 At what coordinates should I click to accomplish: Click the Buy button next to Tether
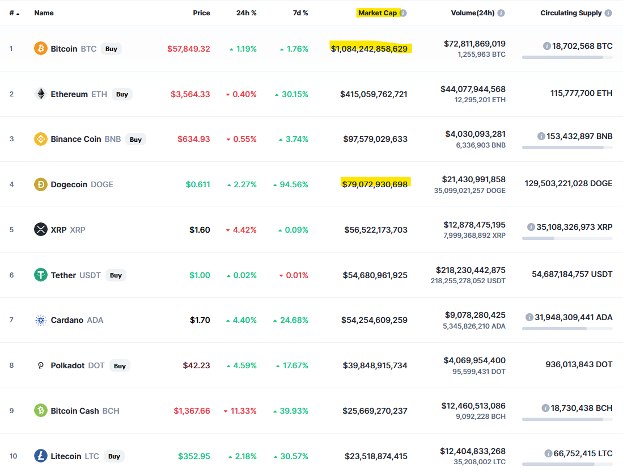(116, 275)
